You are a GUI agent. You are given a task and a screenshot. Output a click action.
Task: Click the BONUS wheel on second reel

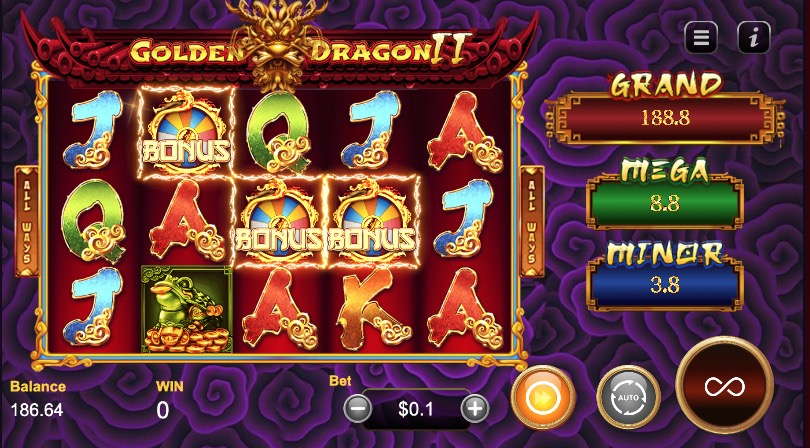(186, 132)
